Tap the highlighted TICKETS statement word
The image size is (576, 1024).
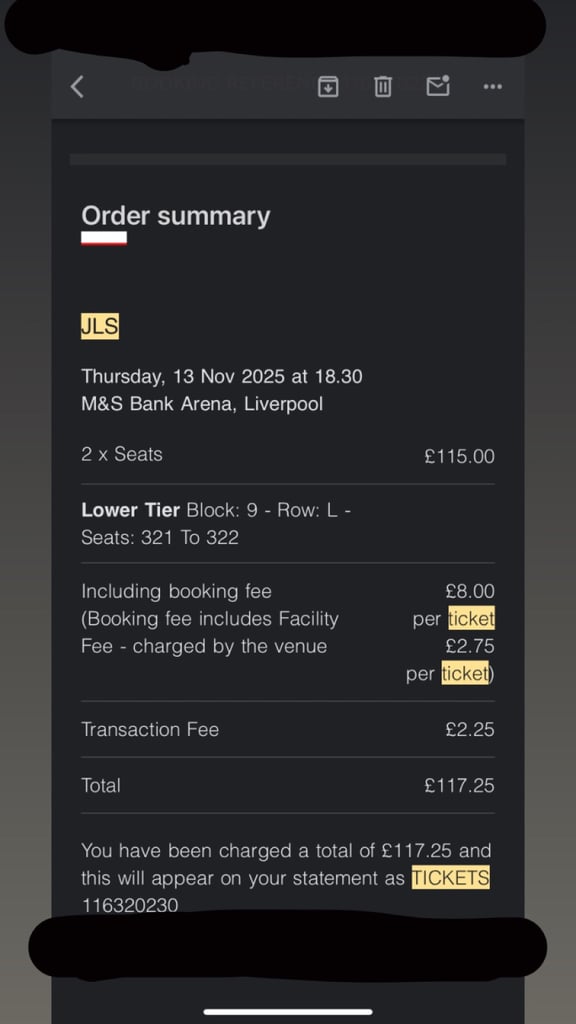tap(451, 878)
